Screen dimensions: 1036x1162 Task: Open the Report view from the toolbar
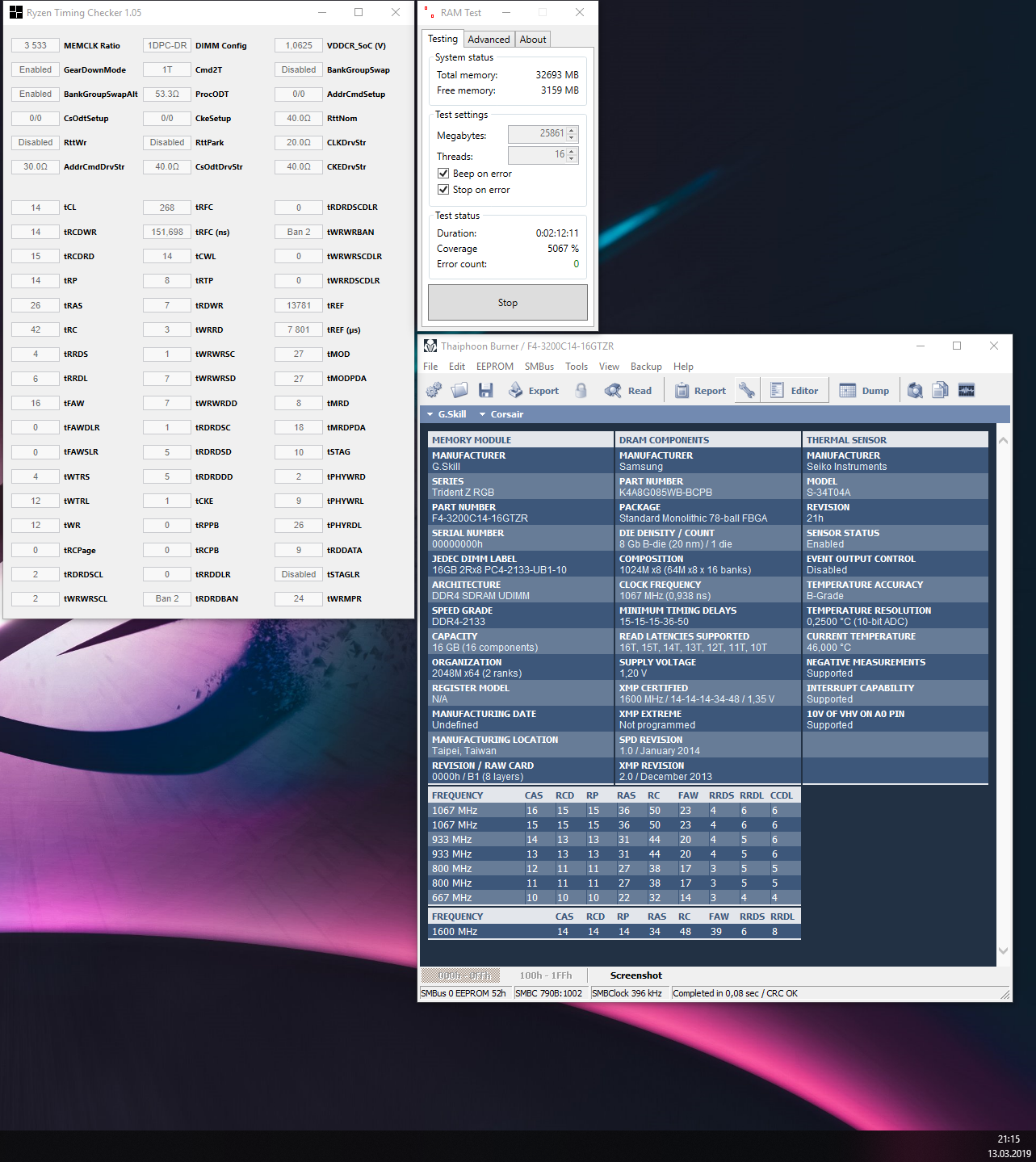[700, 391]
